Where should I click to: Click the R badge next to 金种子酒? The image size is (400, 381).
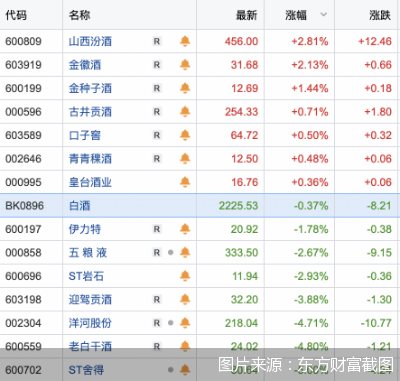coord(157,88)
